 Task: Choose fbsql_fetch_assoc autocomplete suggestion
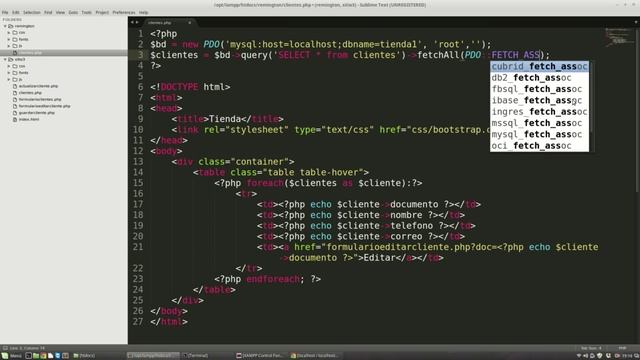coord(539,89)
